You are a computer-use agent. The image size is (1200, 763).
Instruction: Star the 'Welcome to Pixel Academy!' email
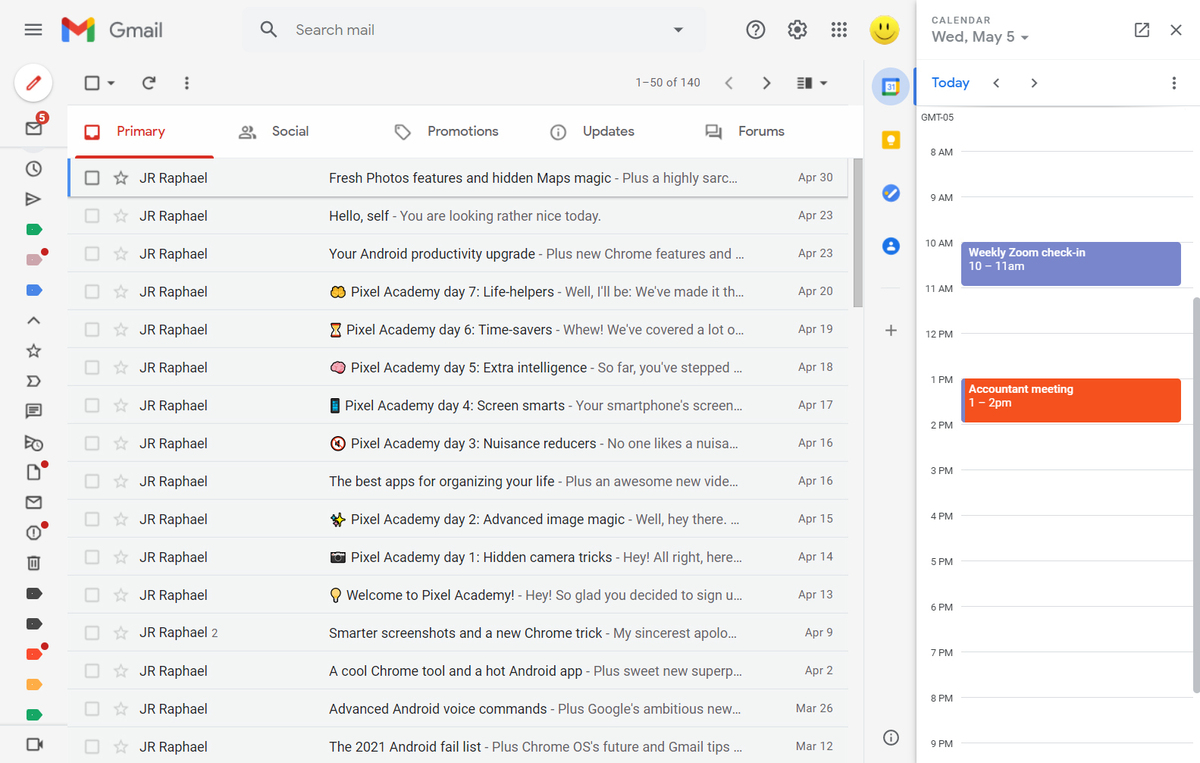tap(121, 595)
